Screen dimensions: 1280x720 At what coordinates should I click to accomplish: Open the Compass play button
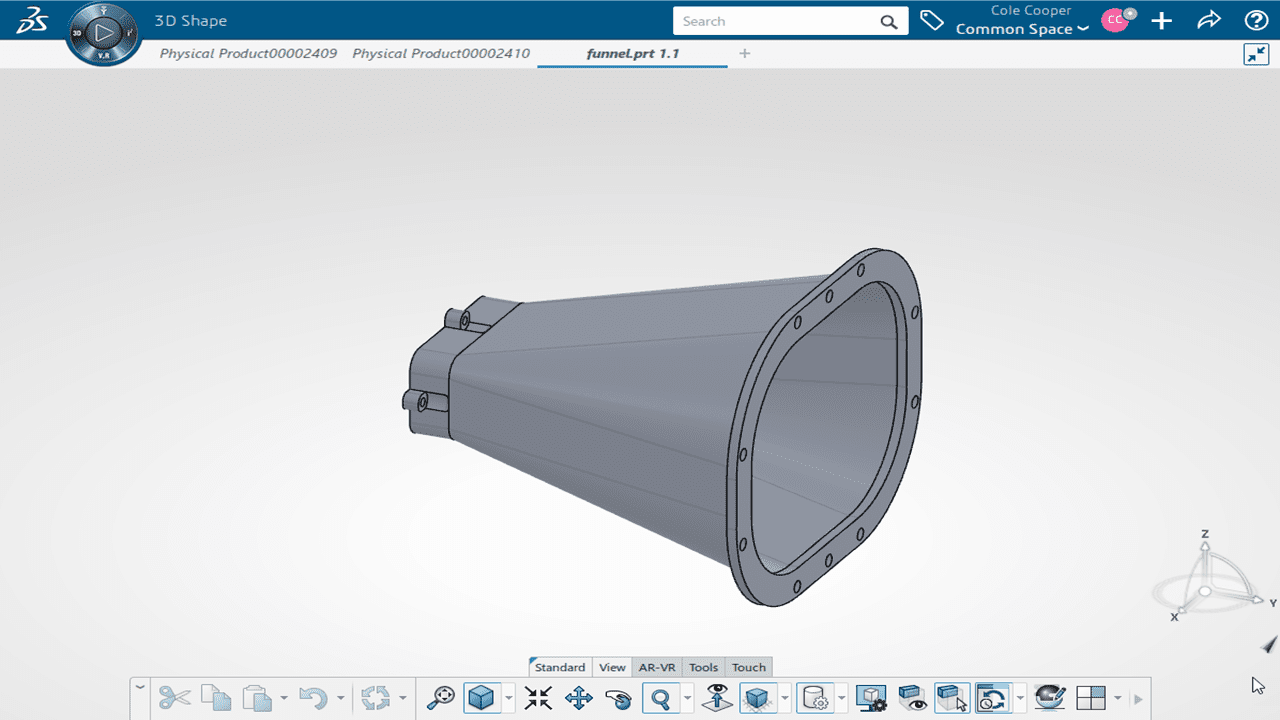pyautogui.click(x=103, y=34)
